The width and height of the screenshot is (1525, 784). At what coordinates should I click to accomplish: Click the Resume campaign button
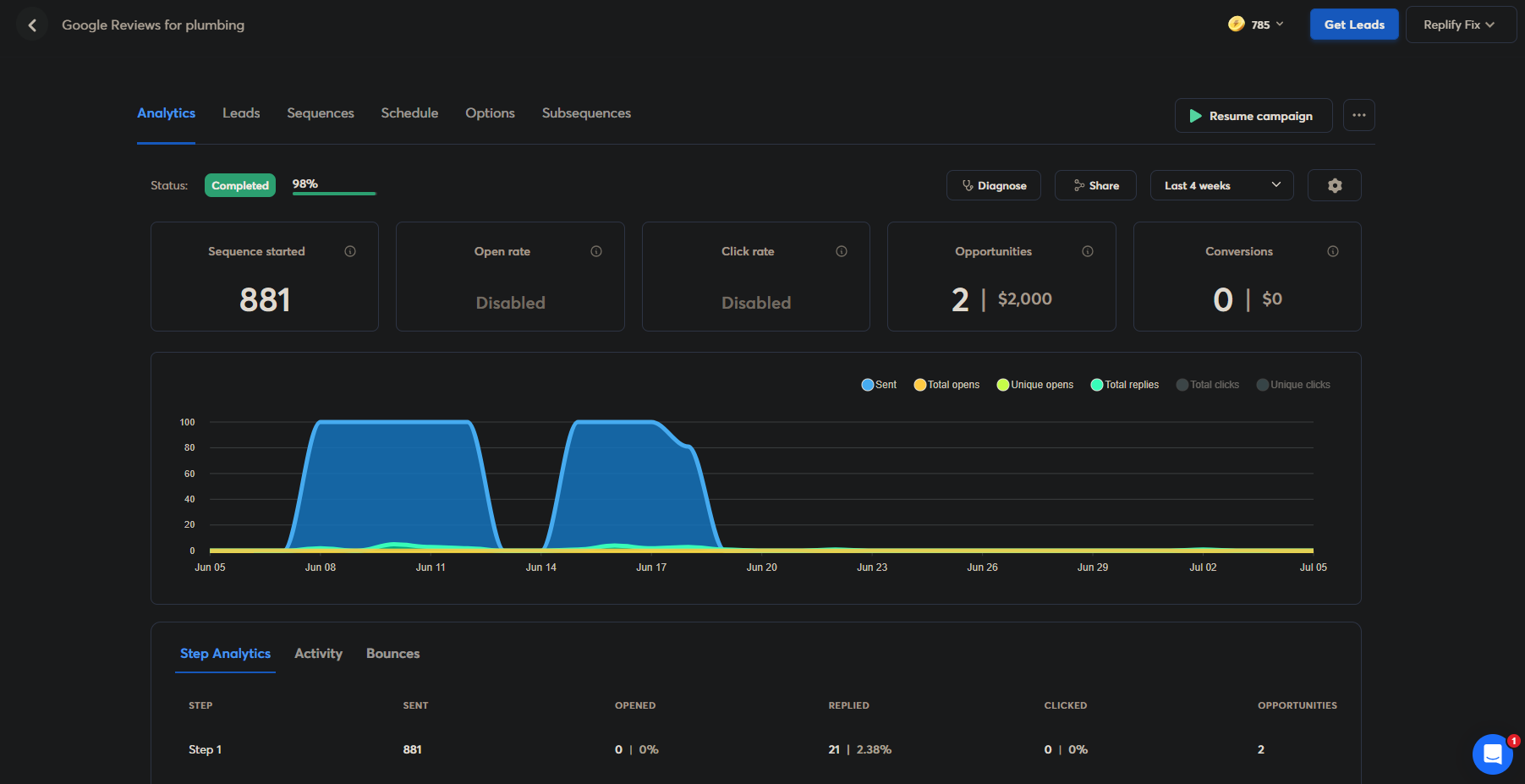click(x=1253, y=116)
